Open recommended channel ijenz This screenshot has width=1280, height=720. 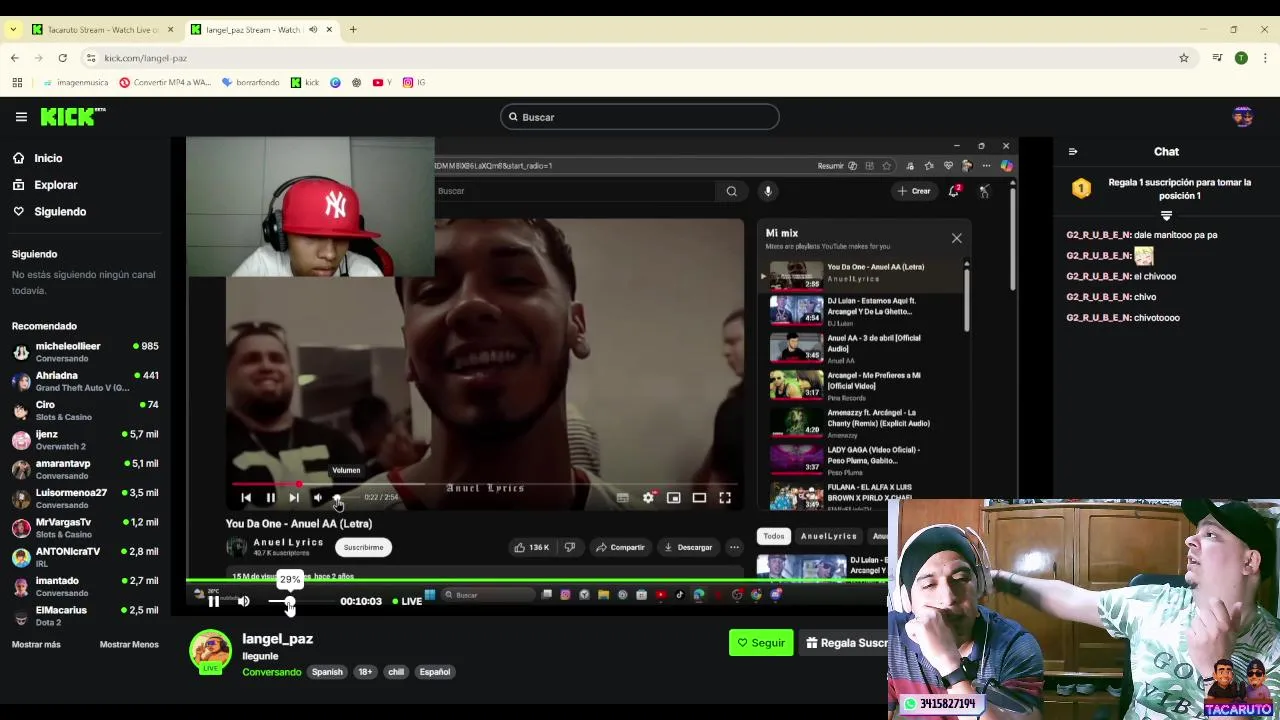(85, 440)
